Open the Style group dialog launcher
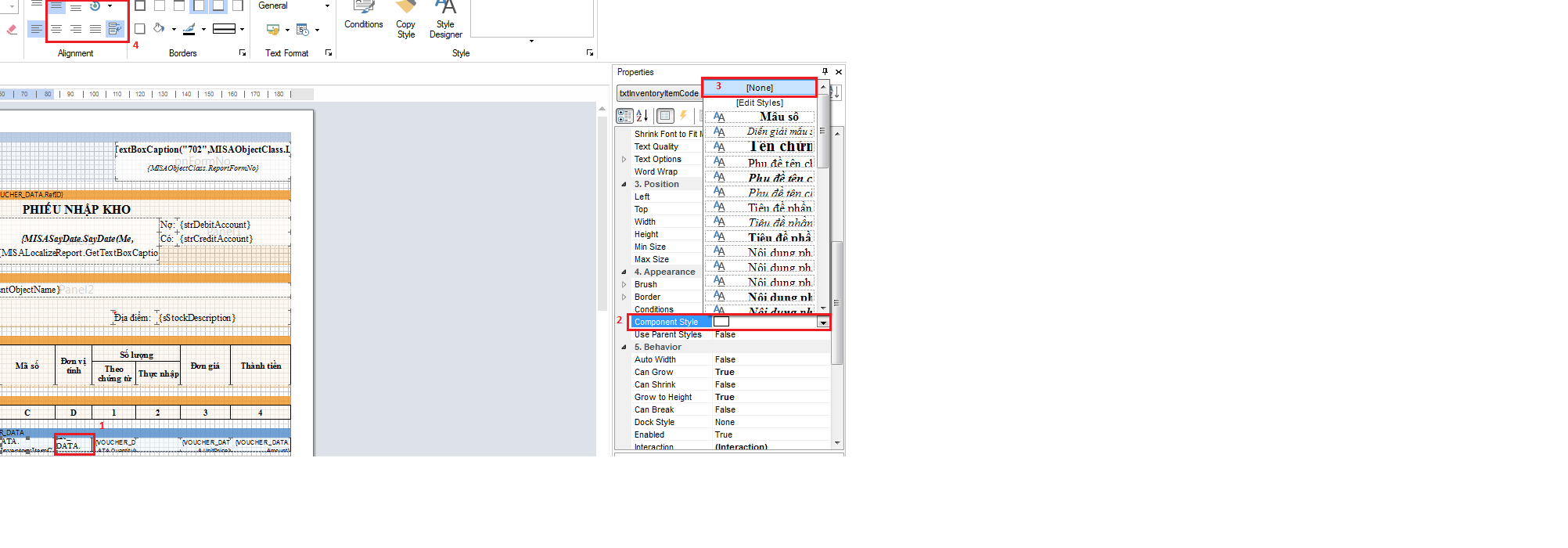This screenshot has height=548, width=1568. coord(590,53)
